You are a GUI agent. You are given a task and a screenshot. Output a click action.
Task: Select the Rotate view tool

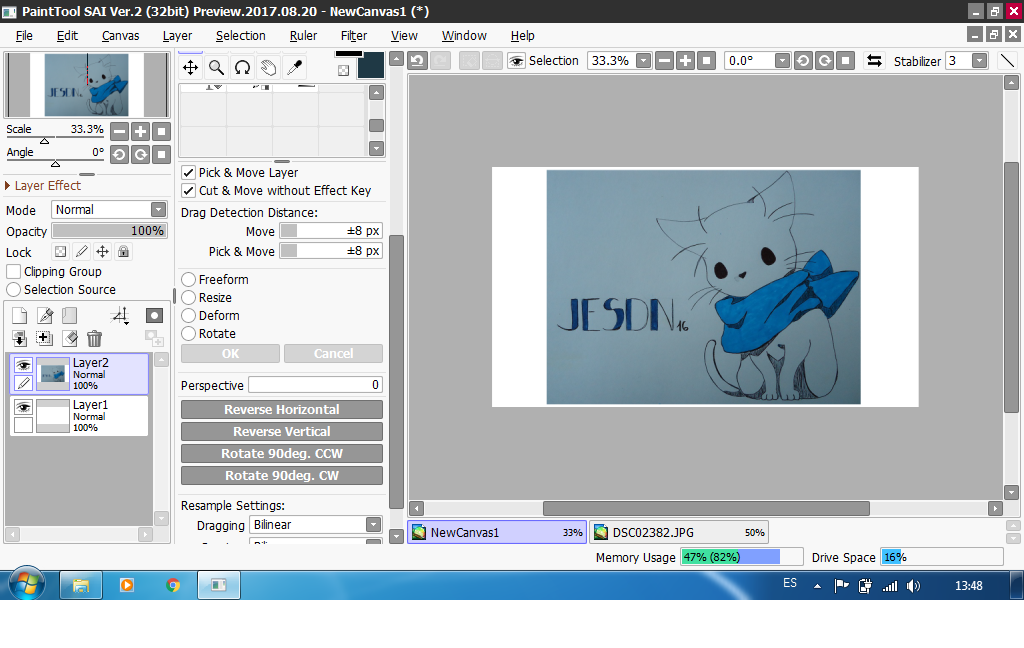coord(242,68)
